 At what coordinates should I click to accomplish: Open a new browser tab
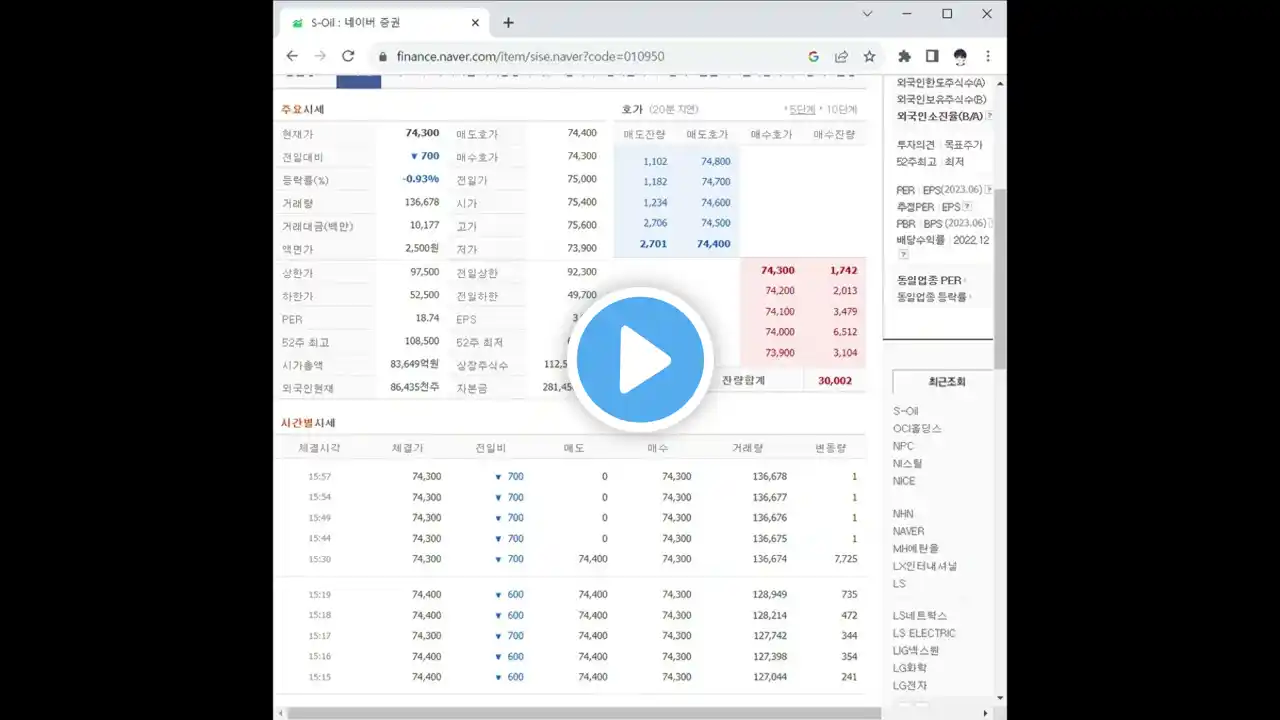click(x=508, y=22)
